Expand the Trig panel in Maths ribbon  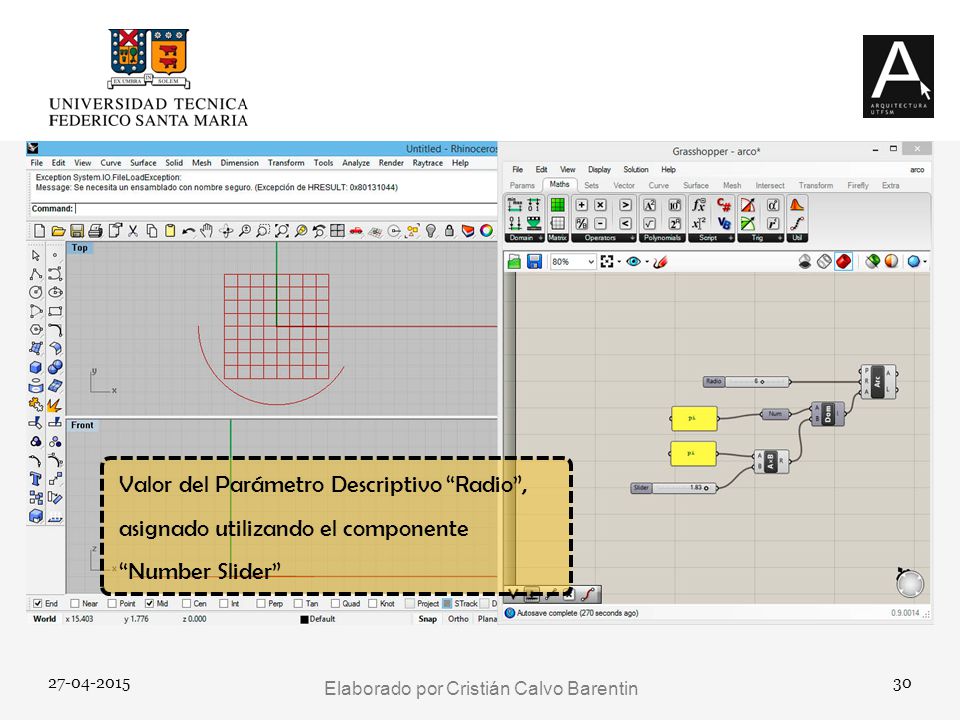[x=780, y=238]
